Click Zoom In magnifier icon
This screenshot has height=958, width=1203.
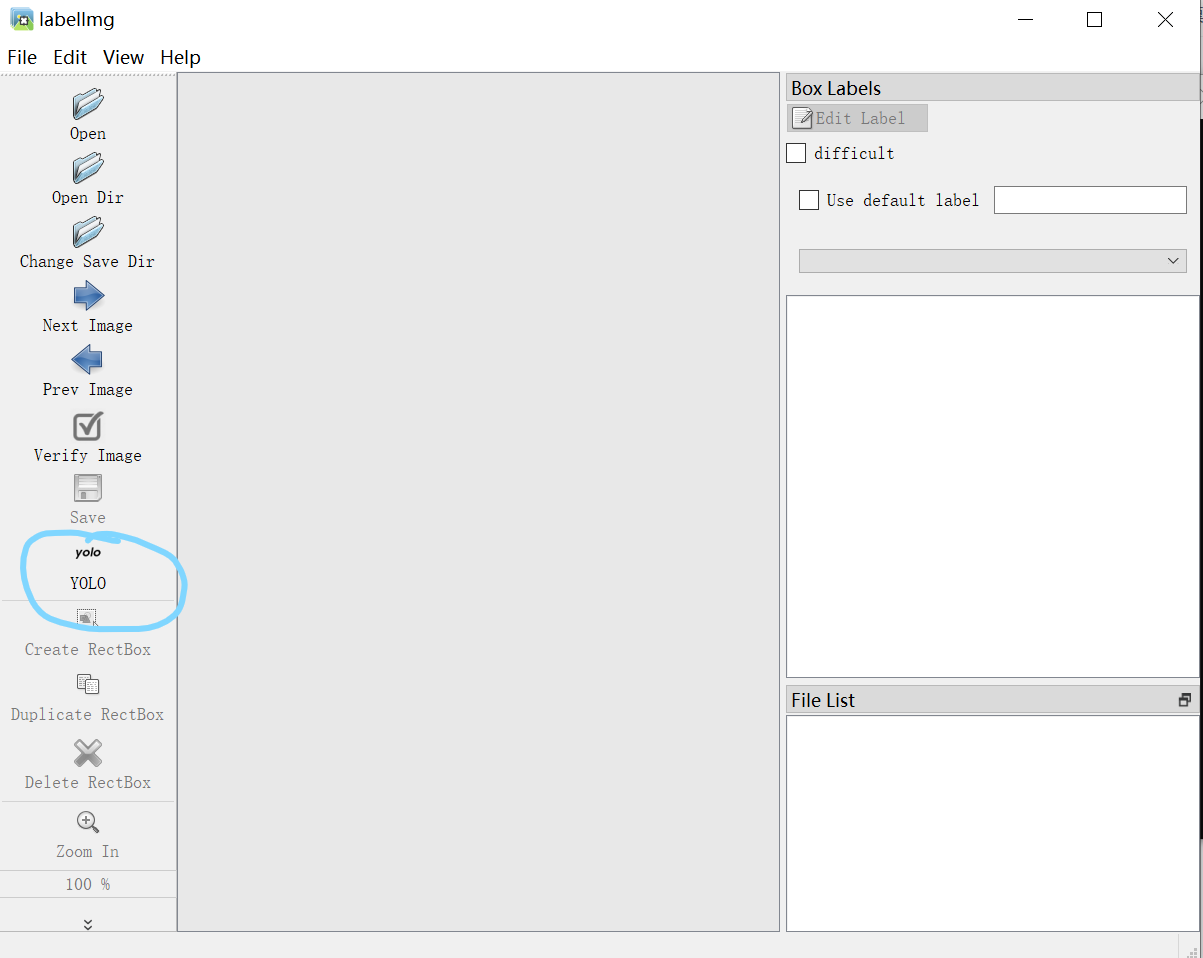[88, 822]
